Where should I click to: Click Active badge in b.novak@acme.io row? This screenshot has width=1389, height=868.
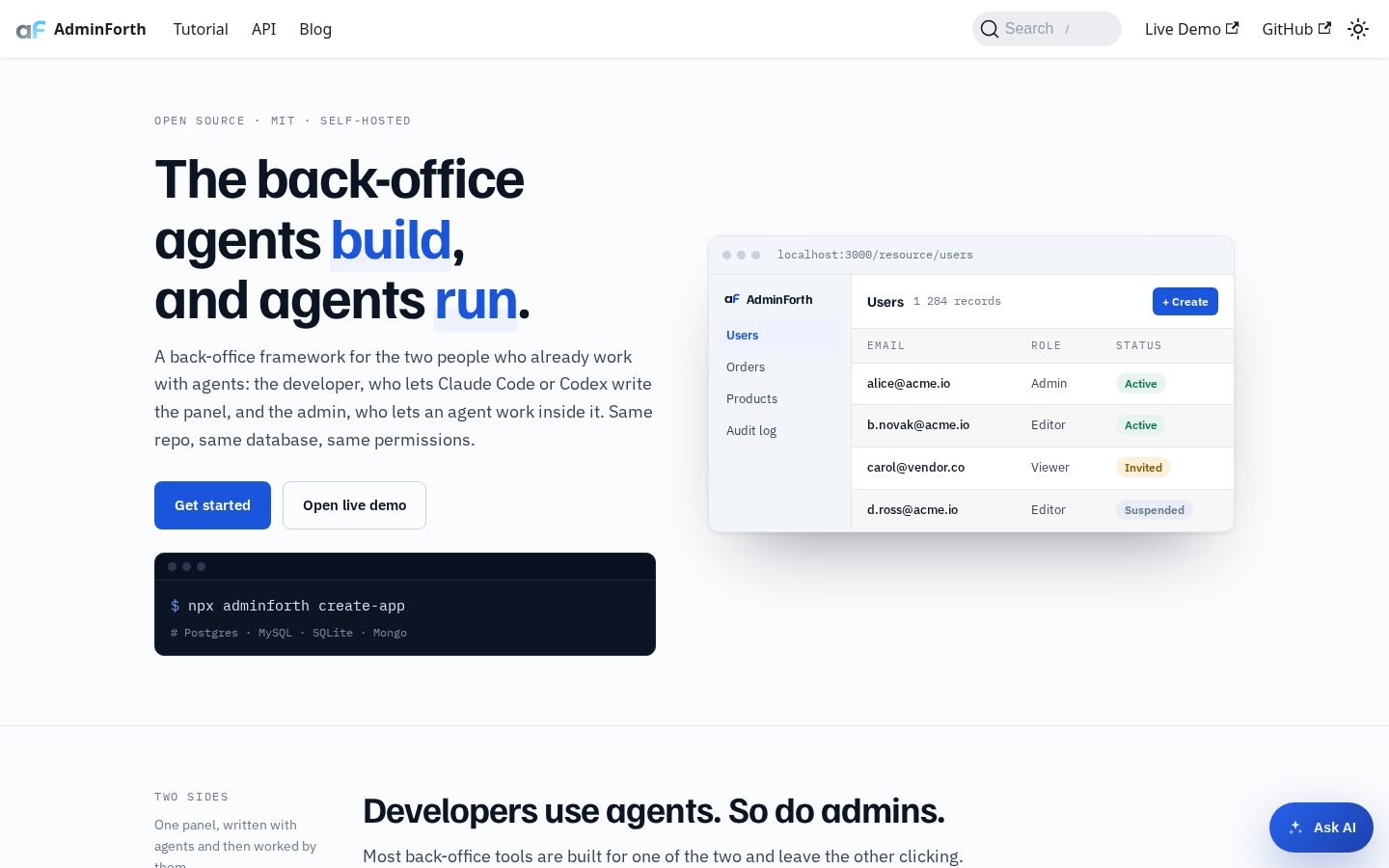[x=1141, y=425]
